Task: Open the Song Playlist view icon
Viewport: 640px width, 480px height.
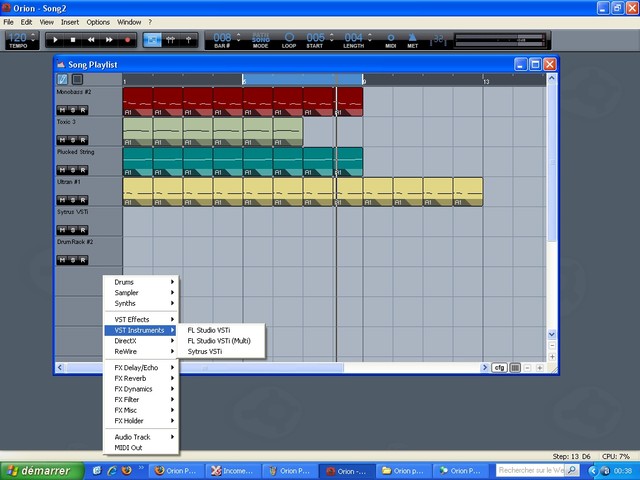Action: tap(152, 40)
